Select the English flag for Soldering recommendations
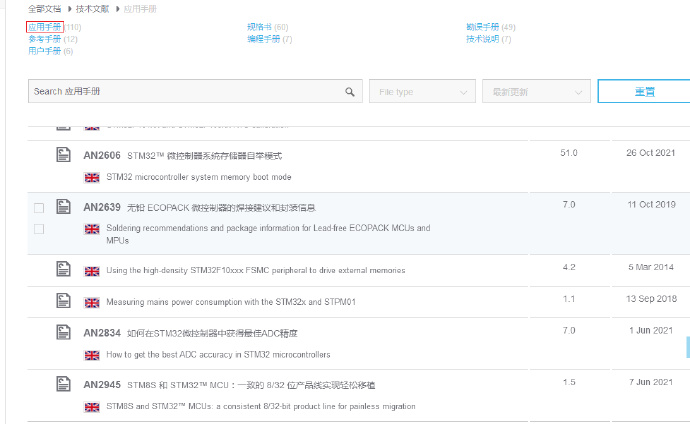 [x=92, y=229]
